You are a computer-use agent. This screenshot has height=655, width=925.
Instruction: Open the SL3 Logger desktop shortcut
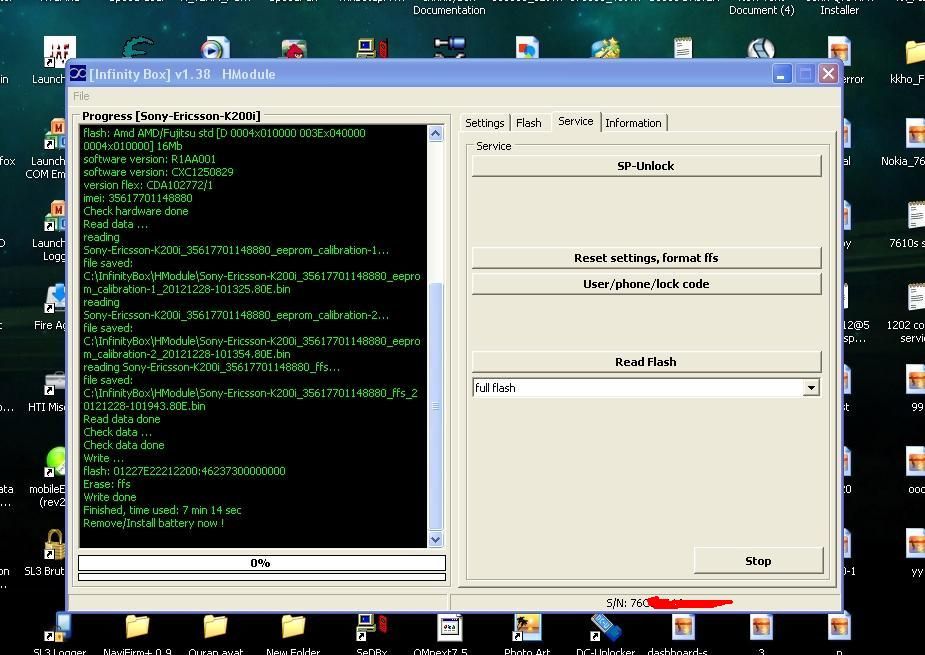60,628
